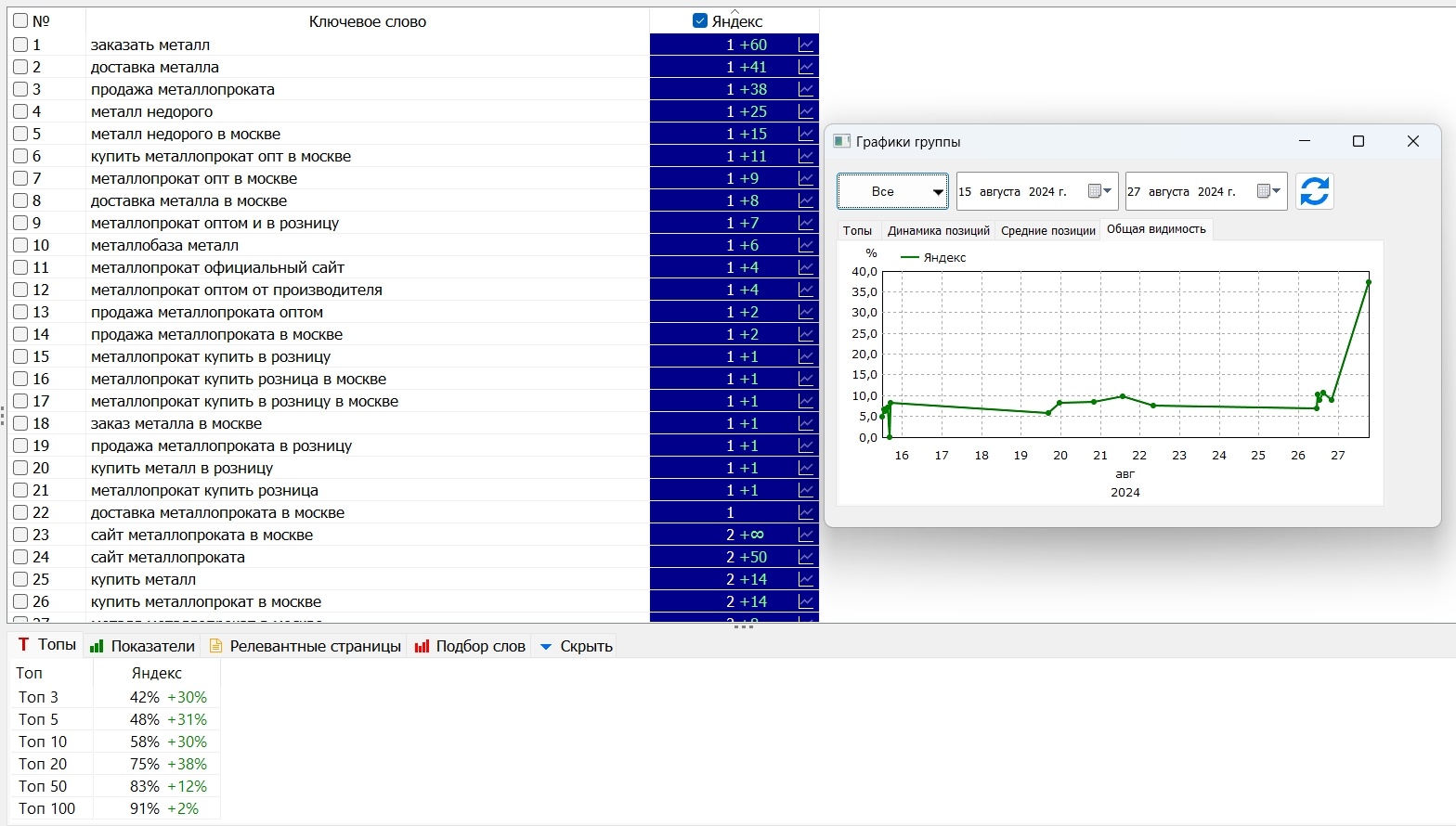Open chart icon for металлобаза металл row

pyautogui.click(x=806, y=245)
